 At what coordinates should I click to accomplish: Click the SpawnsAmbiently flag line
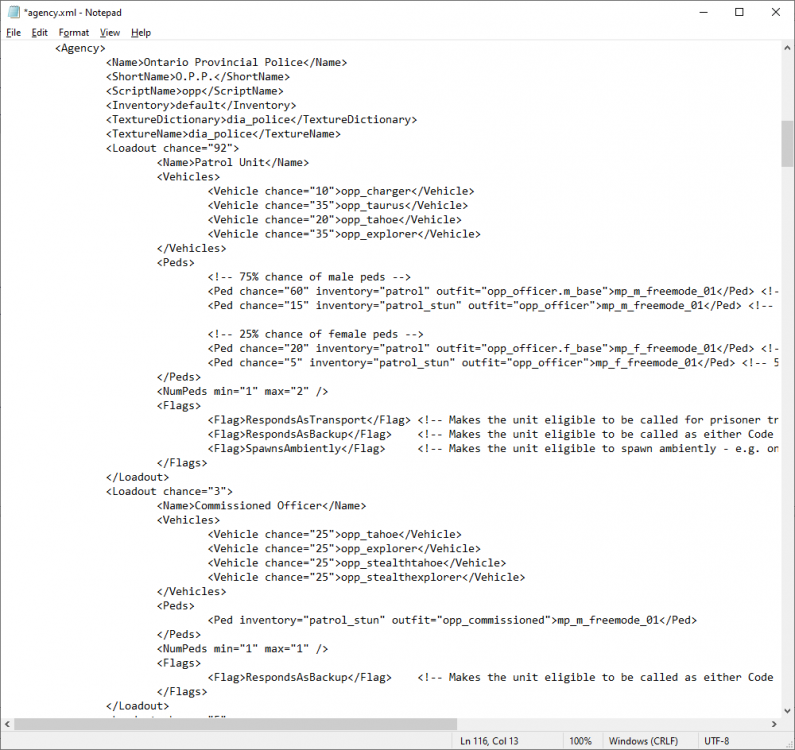492,448
